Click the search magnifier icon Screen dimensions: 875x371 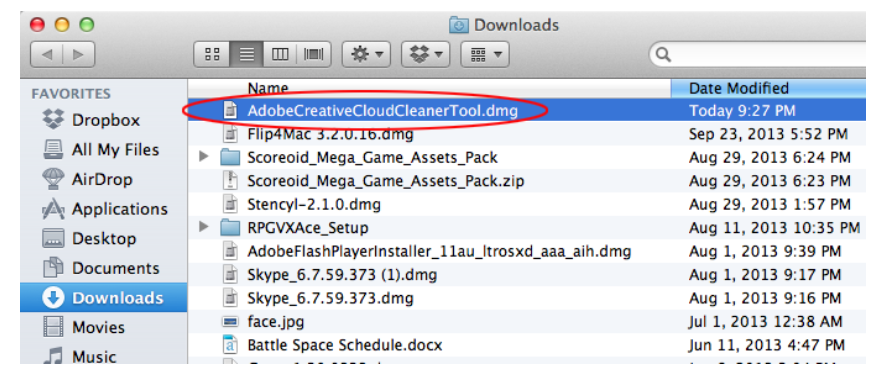click(663, 55)
